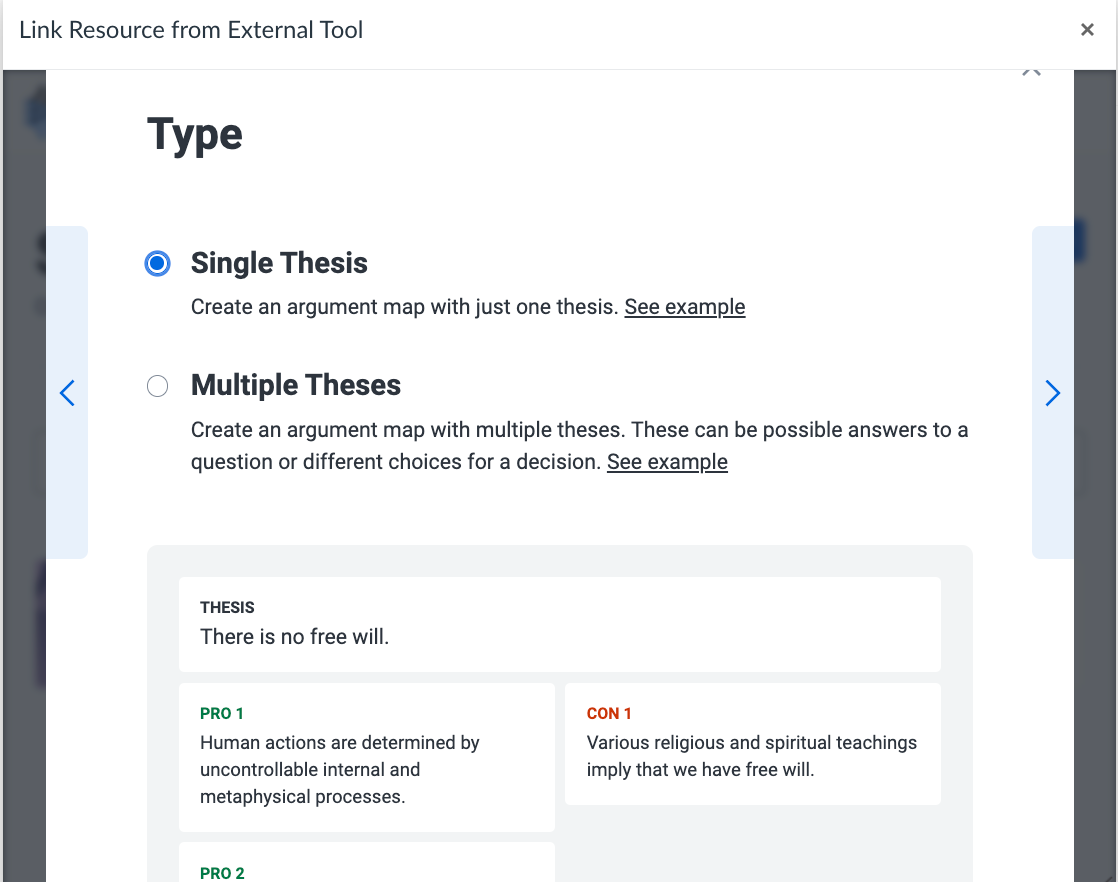The height and width of the screenshot is (882, 1118).
Task: Open the See example link for Multiple Theses
Action: pos(667,462)
